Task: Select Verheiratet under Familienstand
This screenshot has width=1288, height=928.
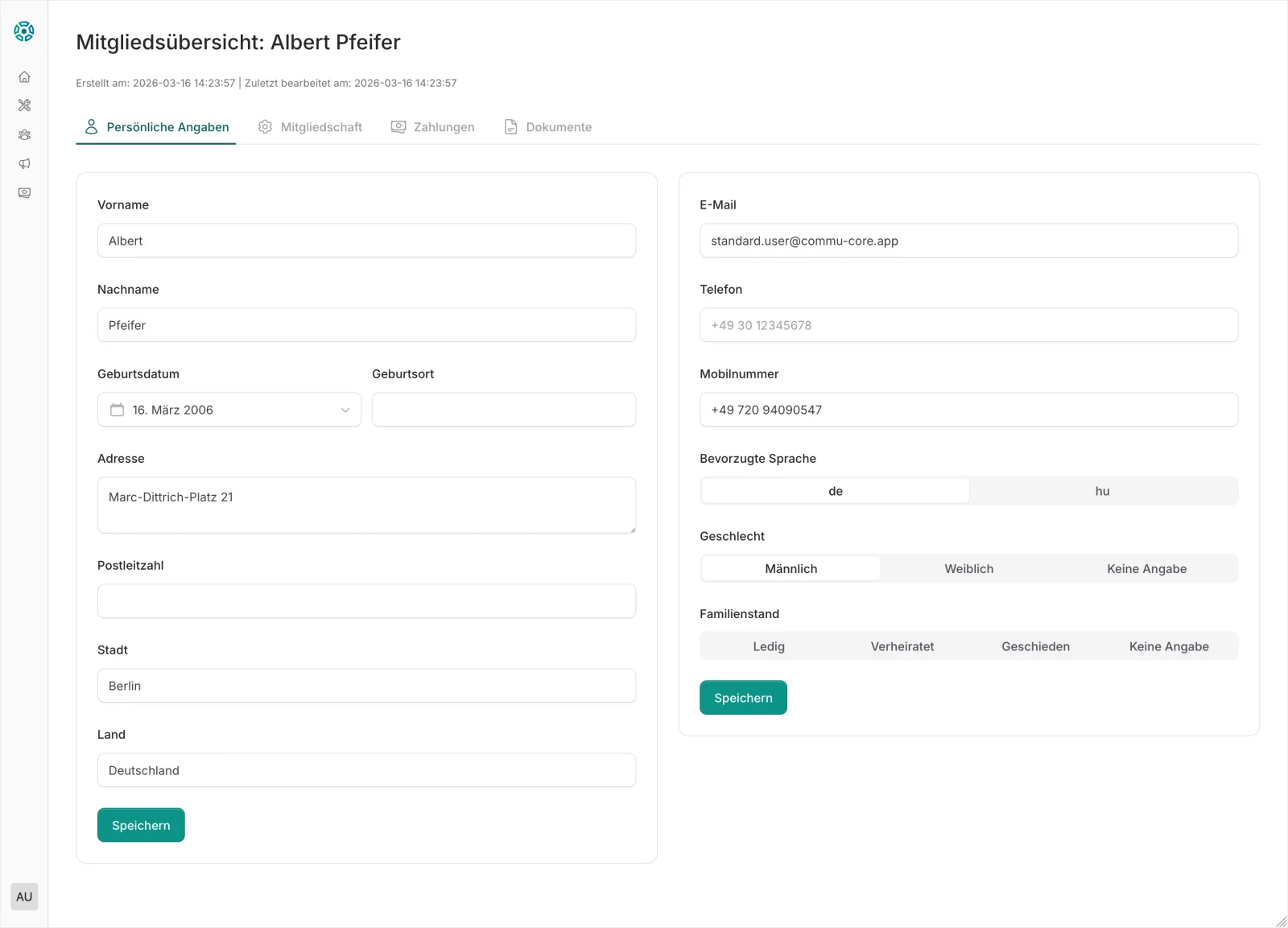Action: (x=902, y=646)
